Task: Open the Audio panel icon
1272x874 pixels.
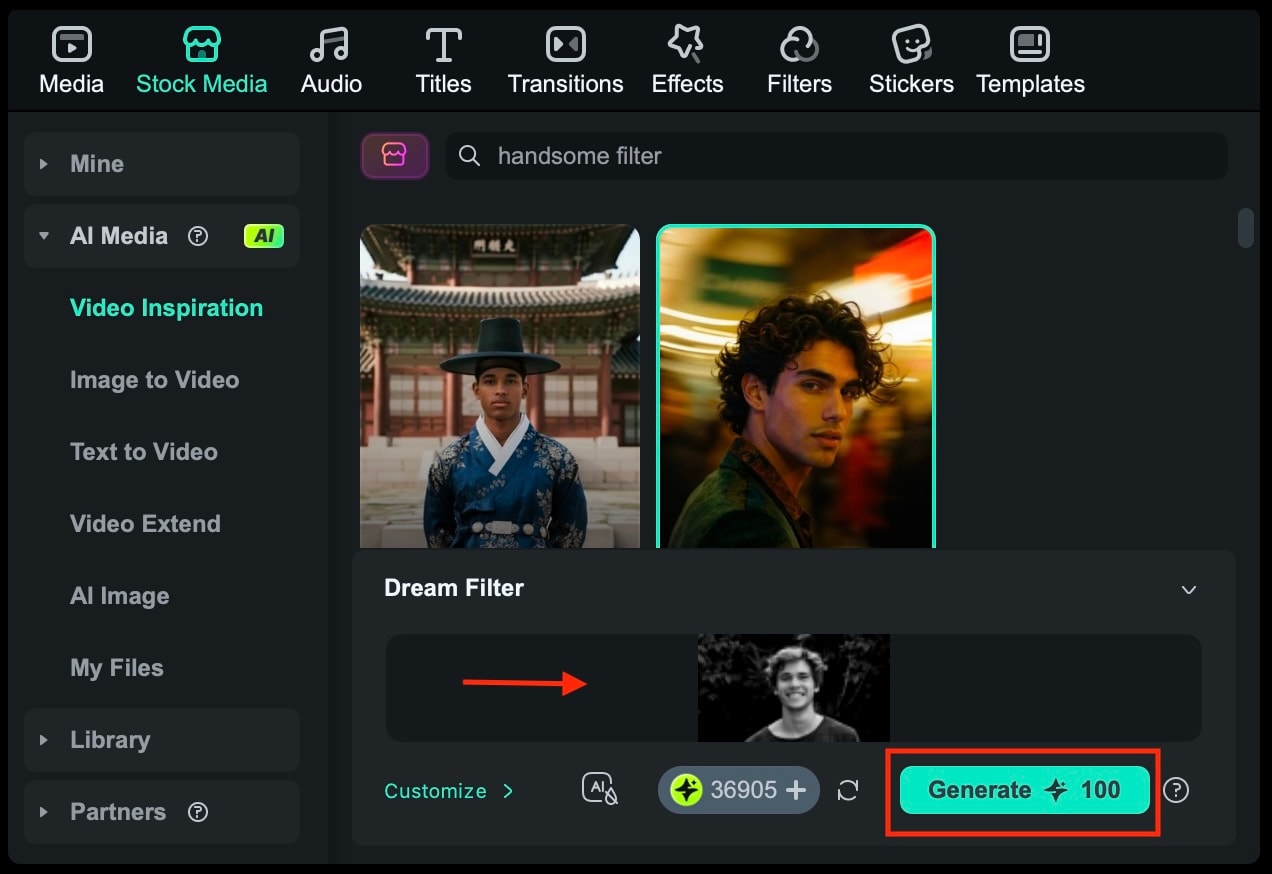Action: click(331, 43)
